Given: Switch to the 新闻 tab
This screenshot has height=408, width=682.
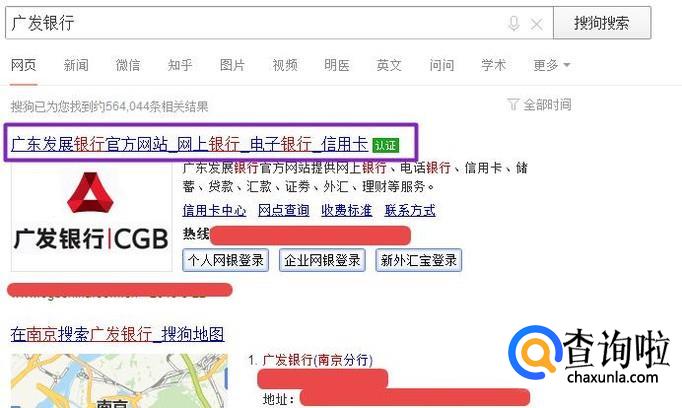Looking at the screenshot, I should tap(76, 65).
